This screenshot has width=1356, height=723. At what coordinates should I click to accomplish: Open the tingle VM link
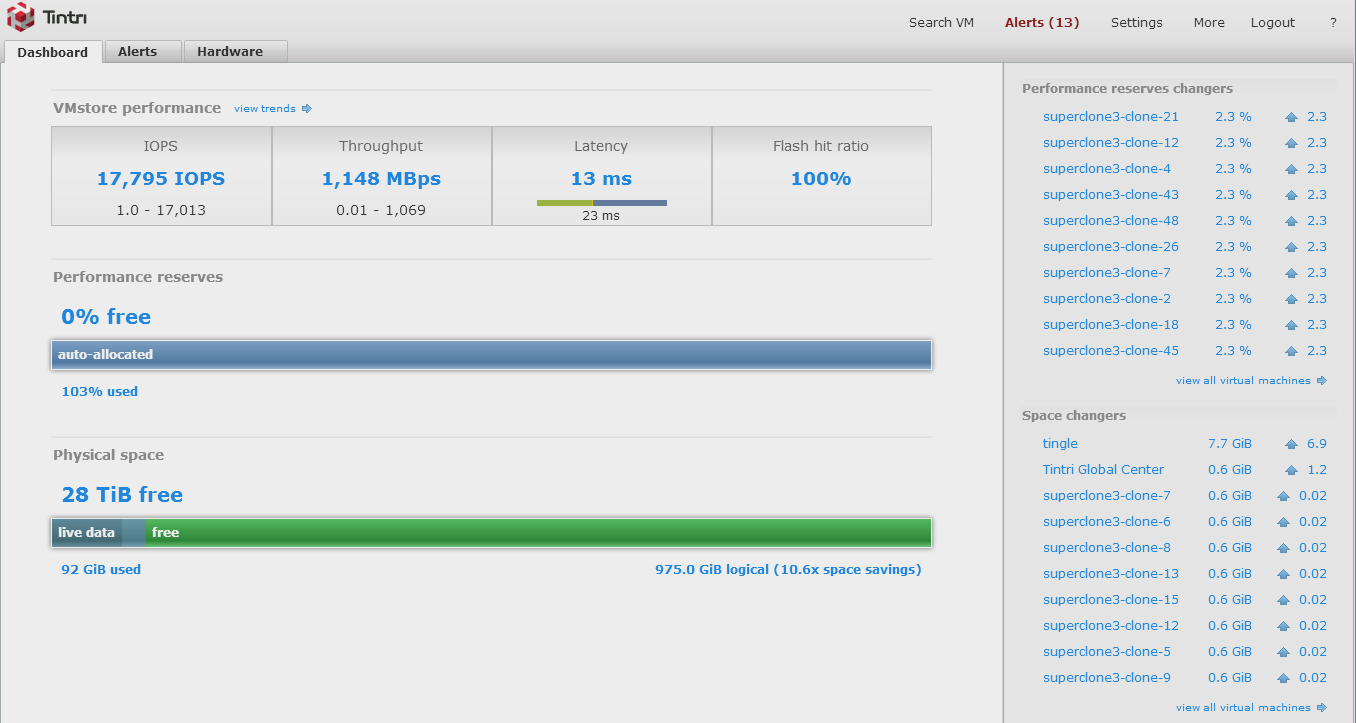1060,444
